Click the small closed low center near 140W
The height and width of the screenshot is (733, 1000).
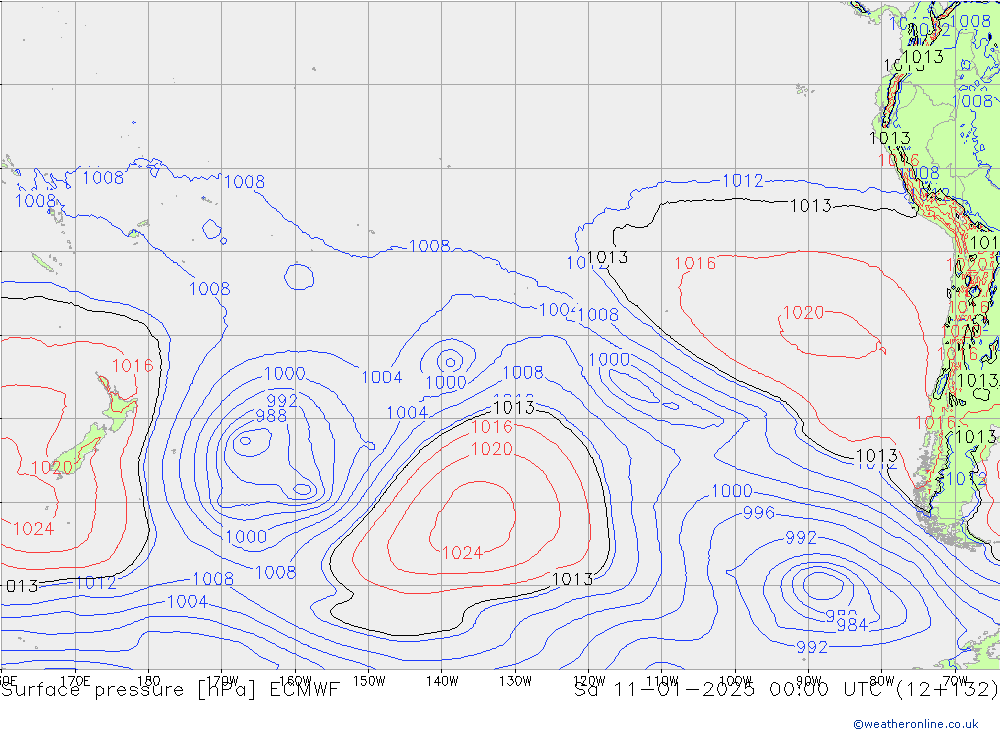pos(449,361)
